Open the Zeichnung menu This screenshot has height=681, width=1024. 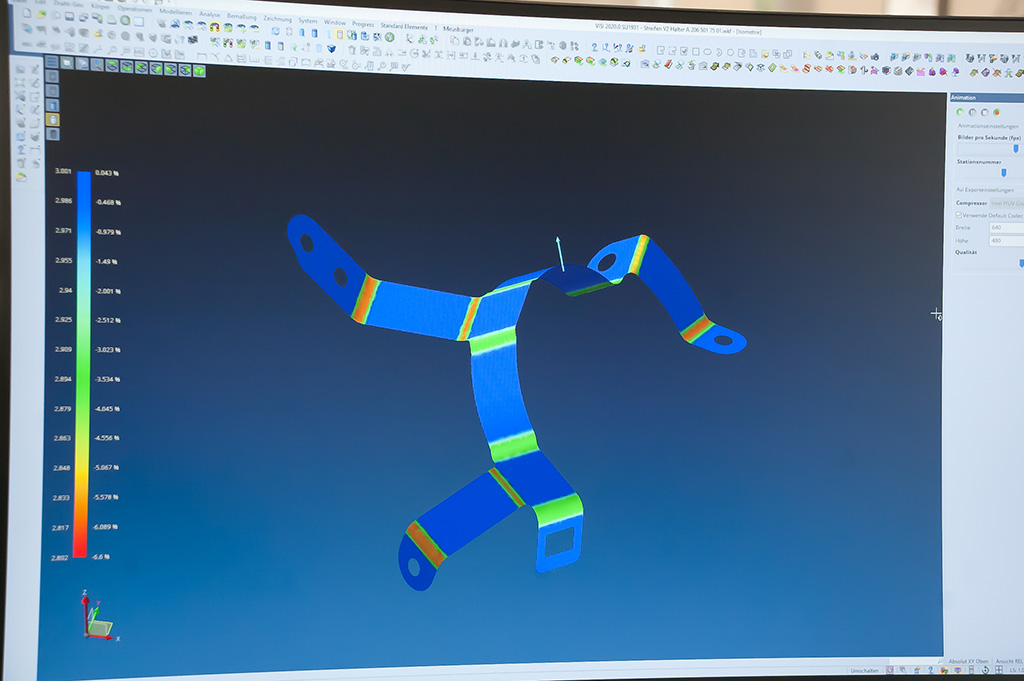(278, 19)
